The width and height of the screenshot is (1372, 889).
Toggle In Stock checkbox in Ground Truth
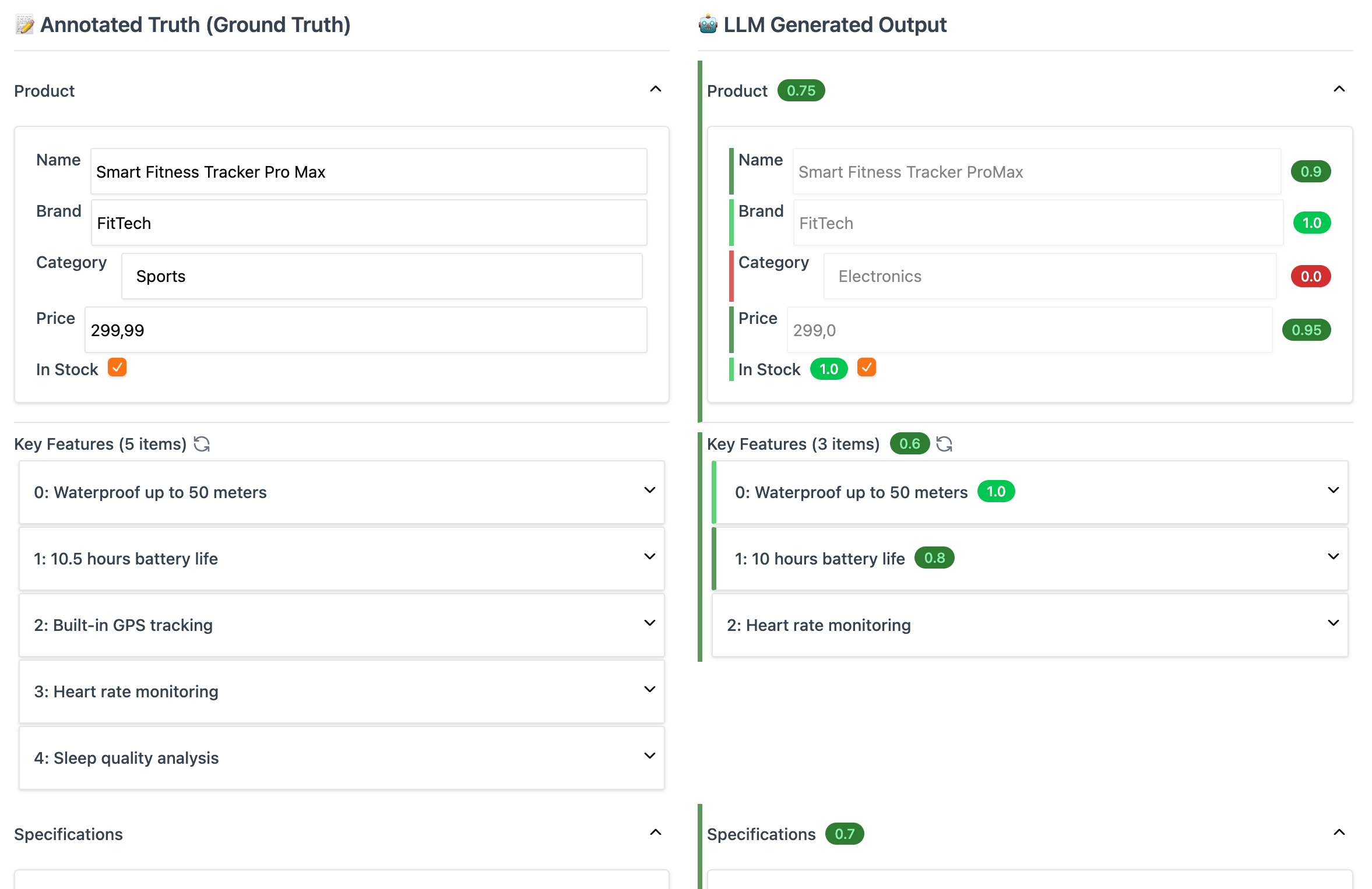[117, 368]
